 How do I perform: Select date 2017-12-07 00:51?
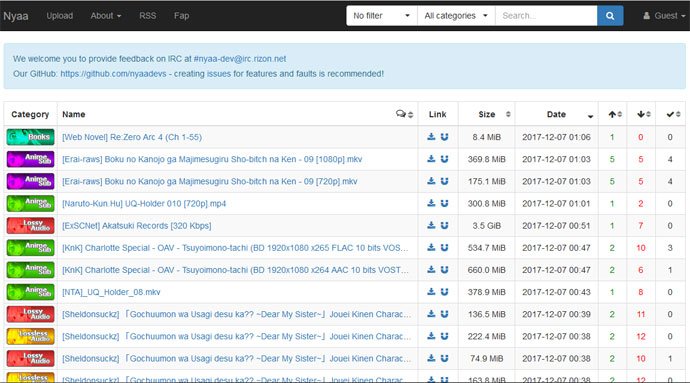[x=556, y=225]
